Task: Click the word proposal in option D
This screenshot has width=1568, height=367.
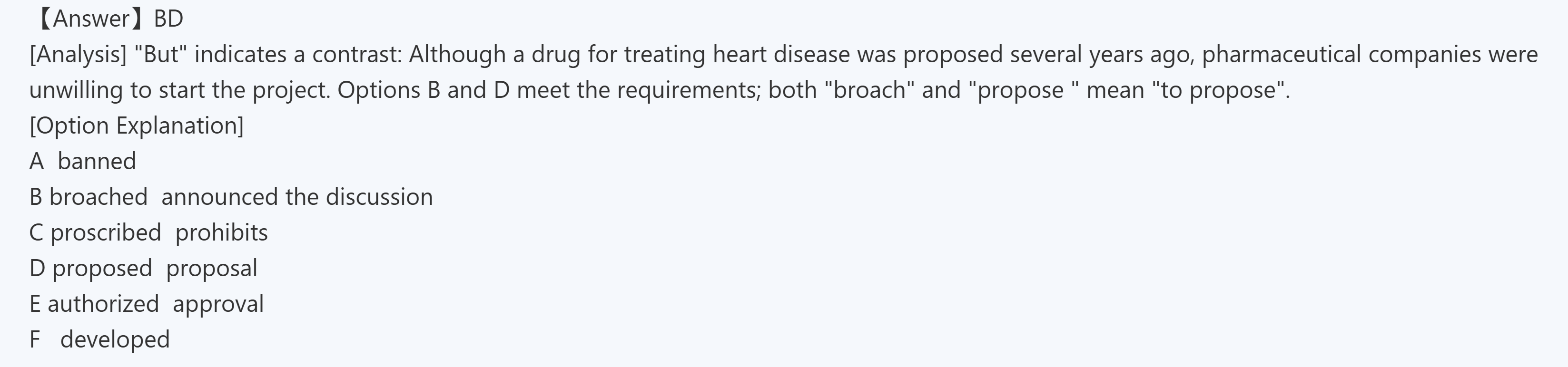Action: click(x=212, y=269)
